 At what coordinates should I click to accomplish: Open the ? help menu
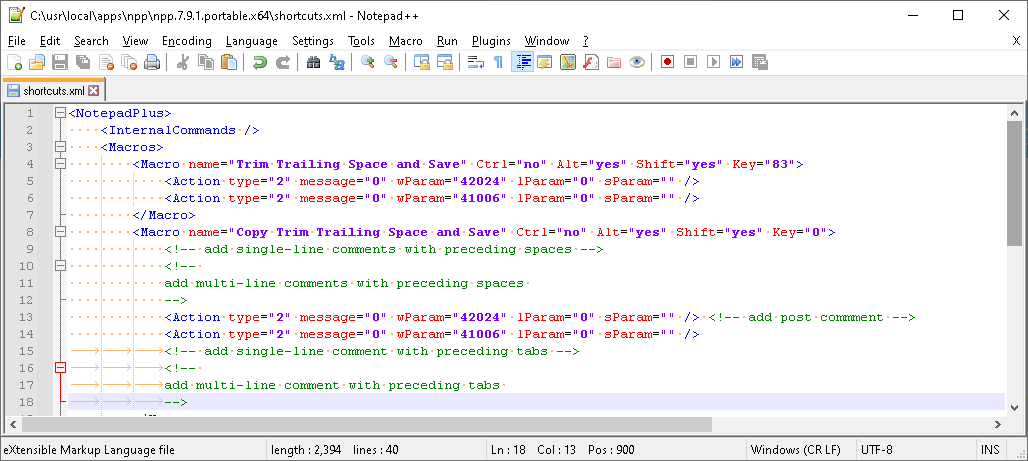coord(585,41)
